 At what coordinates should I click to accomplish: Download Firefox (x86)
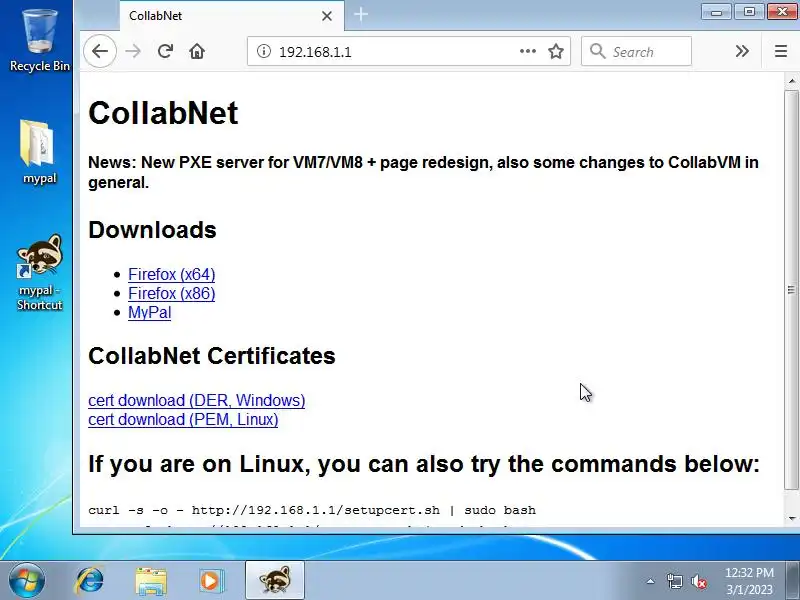click(x=171, y=293)
